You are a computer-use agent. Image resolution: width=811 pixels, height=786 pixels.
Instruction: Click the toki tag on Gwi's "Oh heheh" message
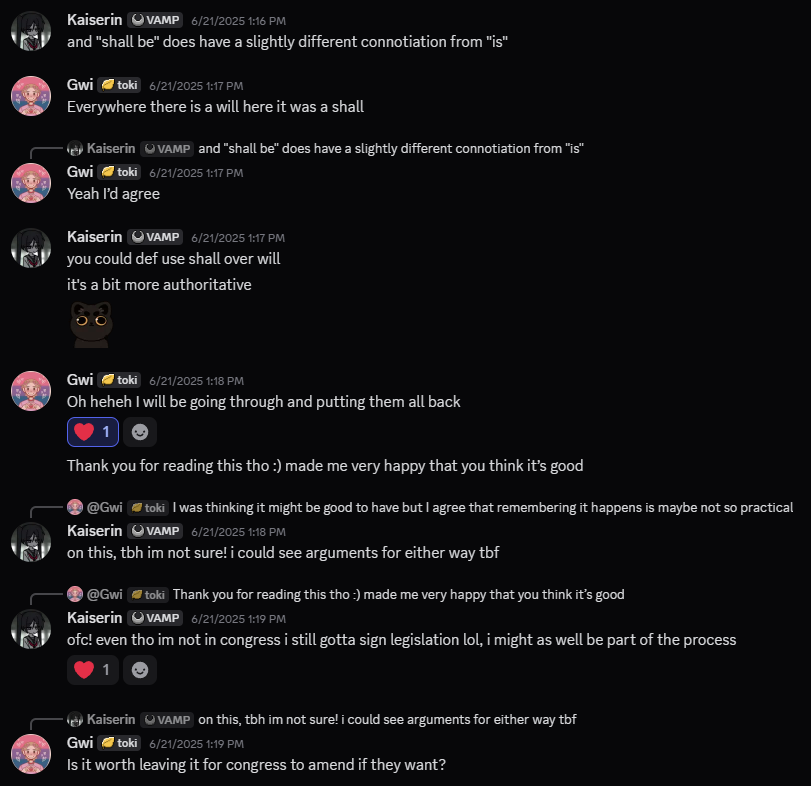tap(119, 380)
